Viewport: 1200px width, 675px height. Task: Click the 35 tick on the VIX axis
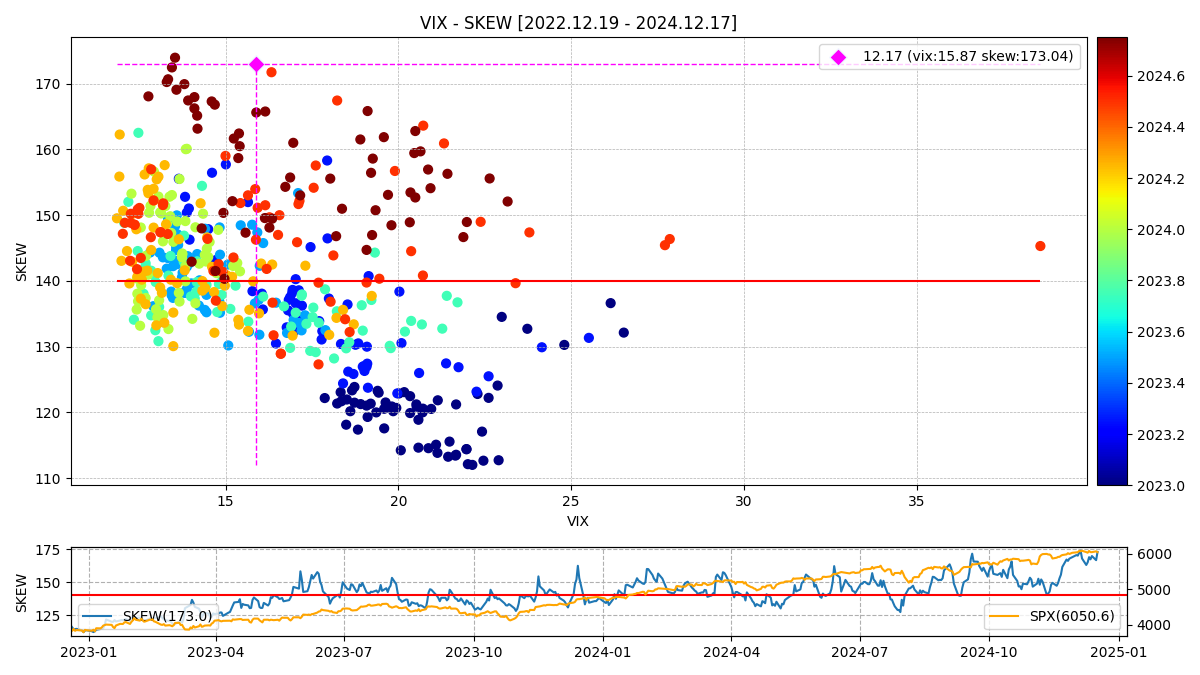tap(916, 500)
